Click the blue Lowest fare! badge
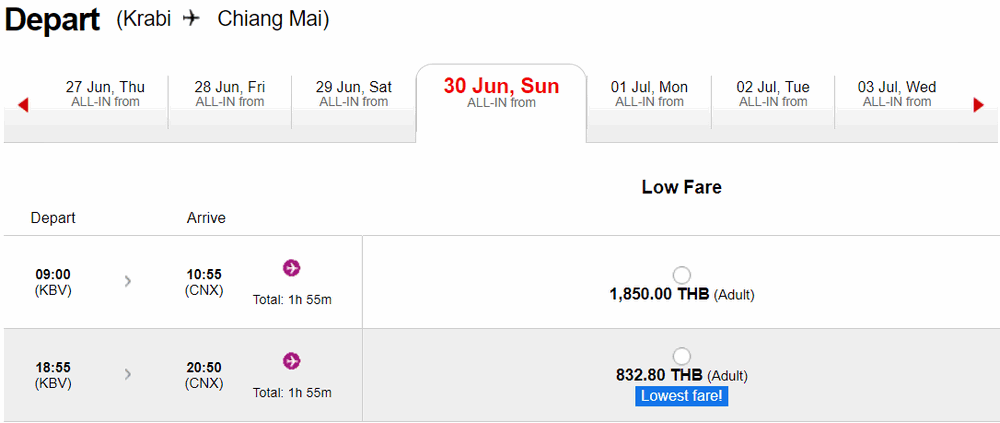 point(682,396)
